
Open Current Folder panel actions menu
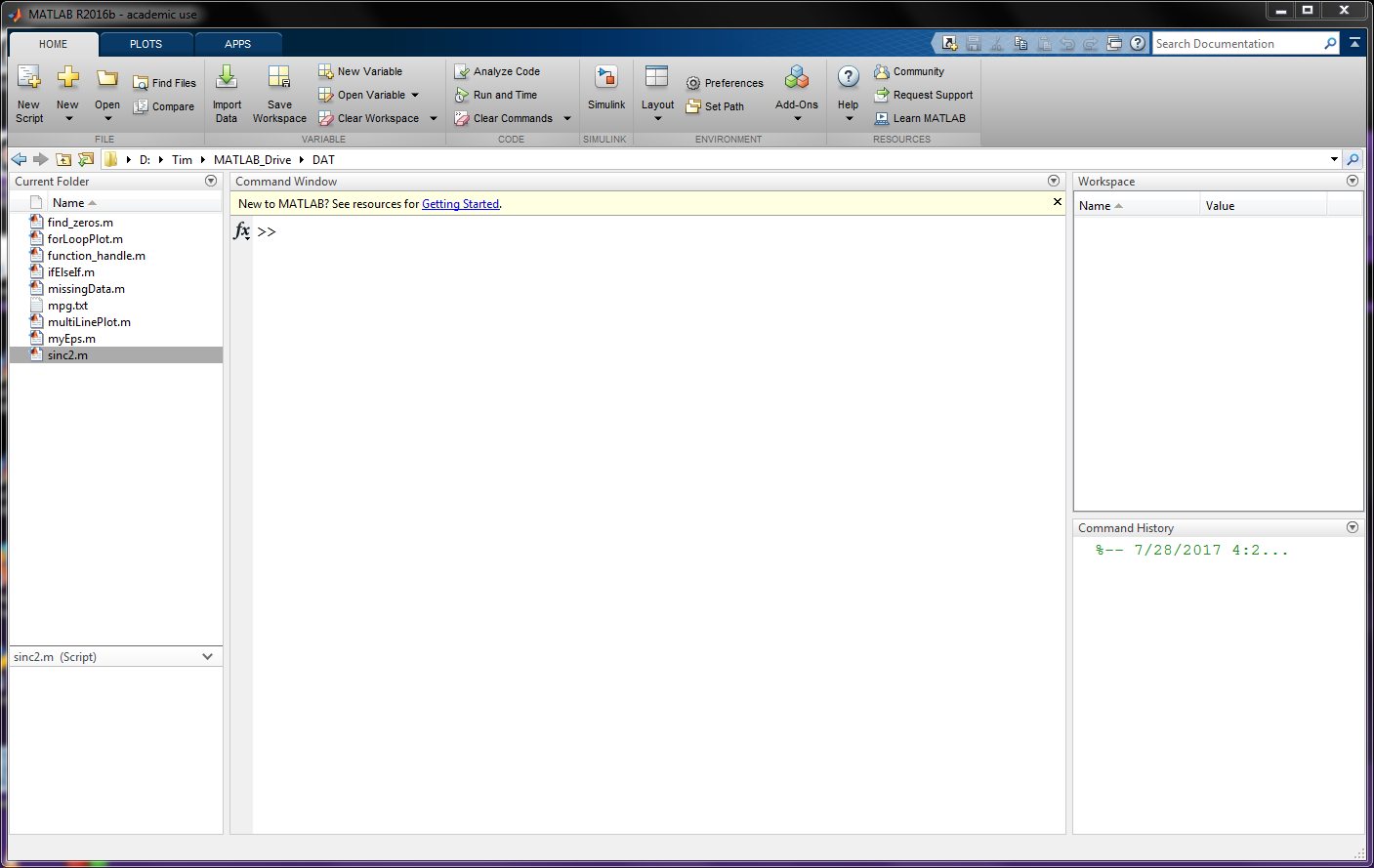[211, 181]
